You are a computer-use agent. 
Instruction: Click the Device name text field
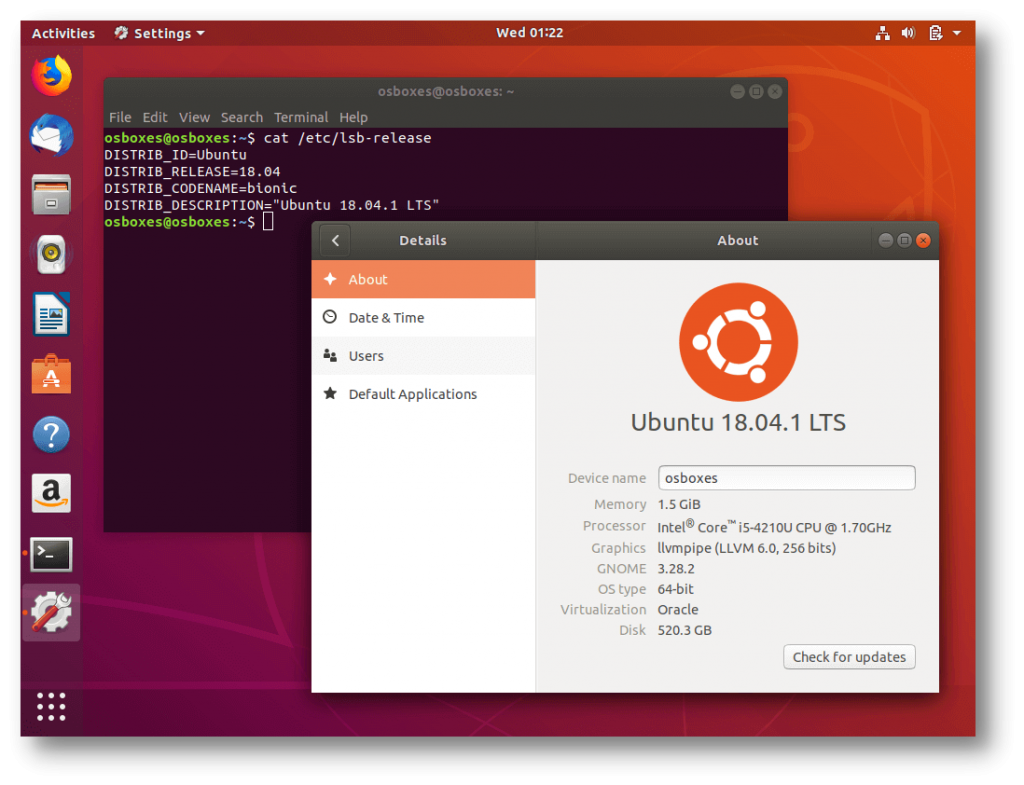pos(786,478)
